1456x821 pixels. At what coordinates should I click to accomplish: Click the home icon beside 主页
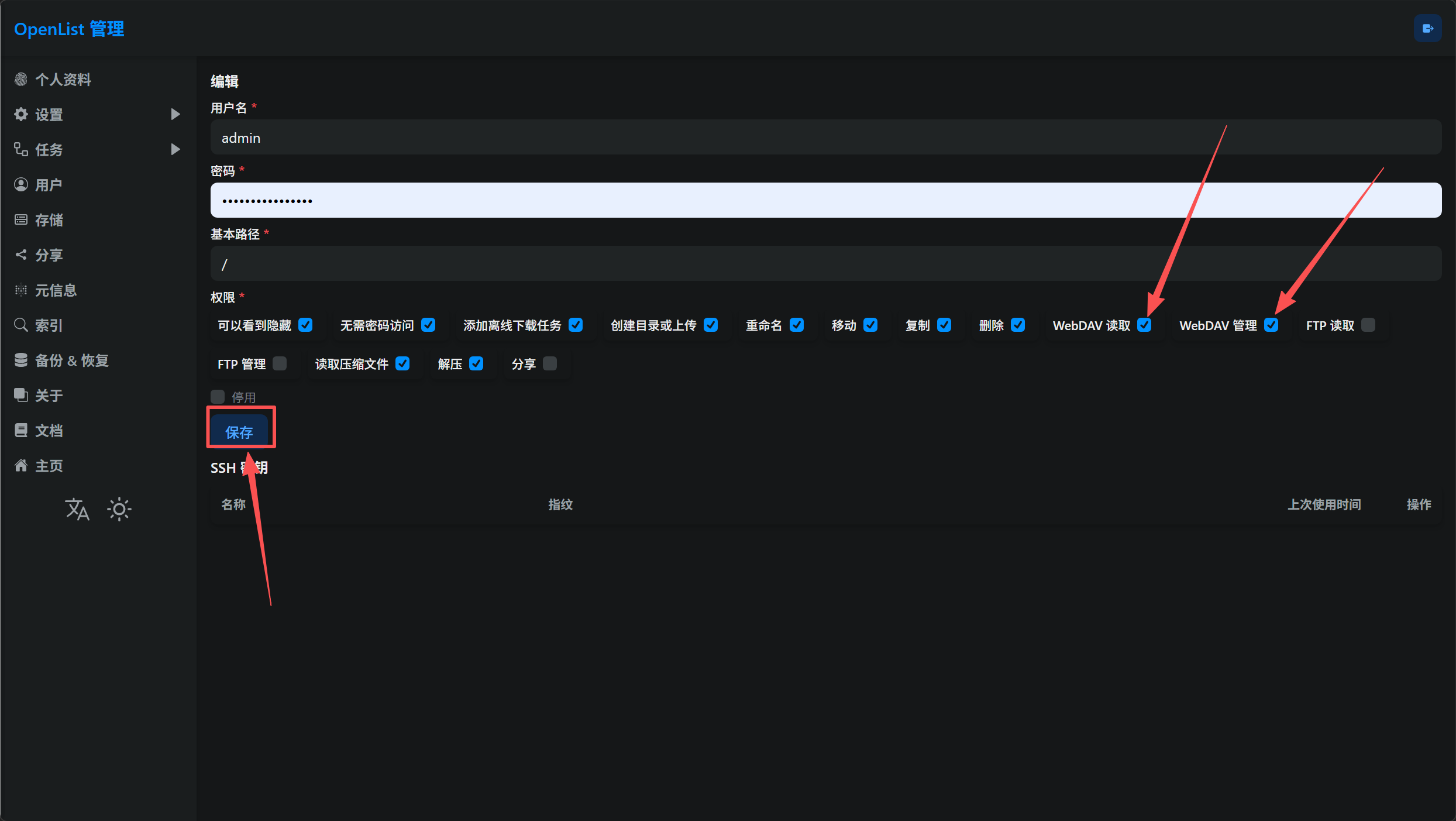21,465
